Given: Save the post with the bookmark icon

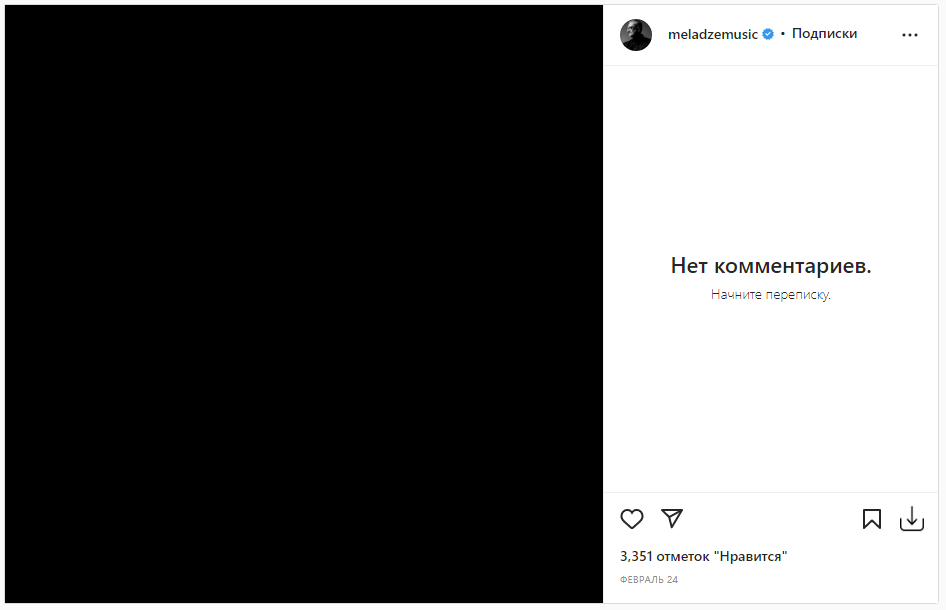Looking at the screenshot, I should (x=871, y=518).
